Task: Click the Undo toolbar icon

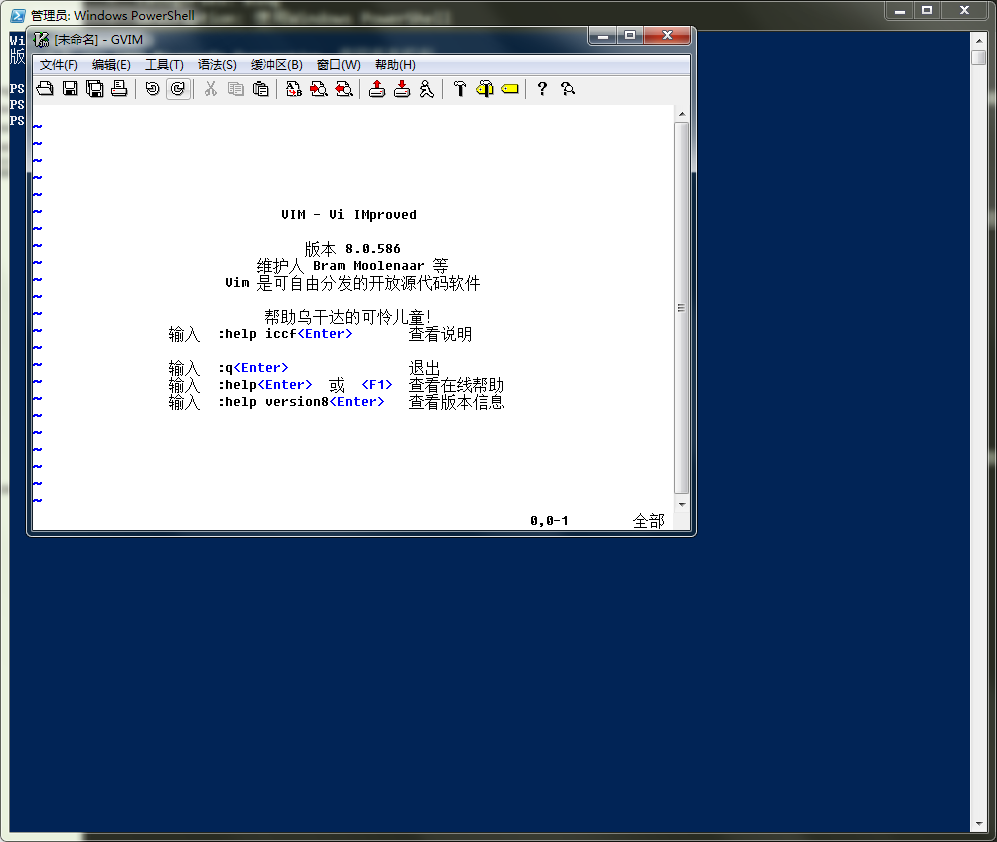Action: pos(152,89)
